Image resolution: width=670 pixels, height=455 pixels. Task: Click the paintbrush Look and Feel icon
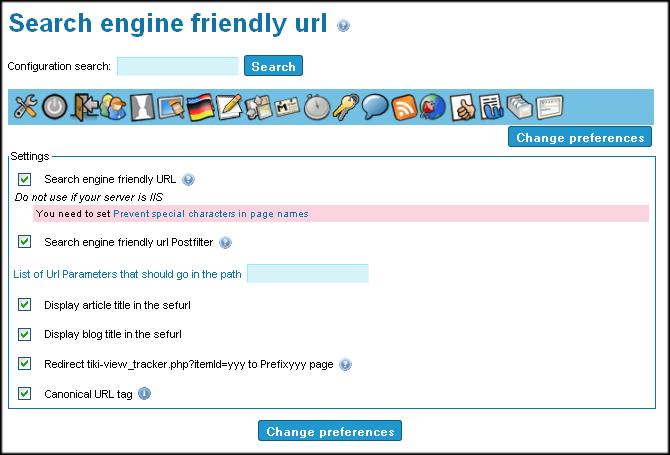pyautogui.click(x=171, y=107)
